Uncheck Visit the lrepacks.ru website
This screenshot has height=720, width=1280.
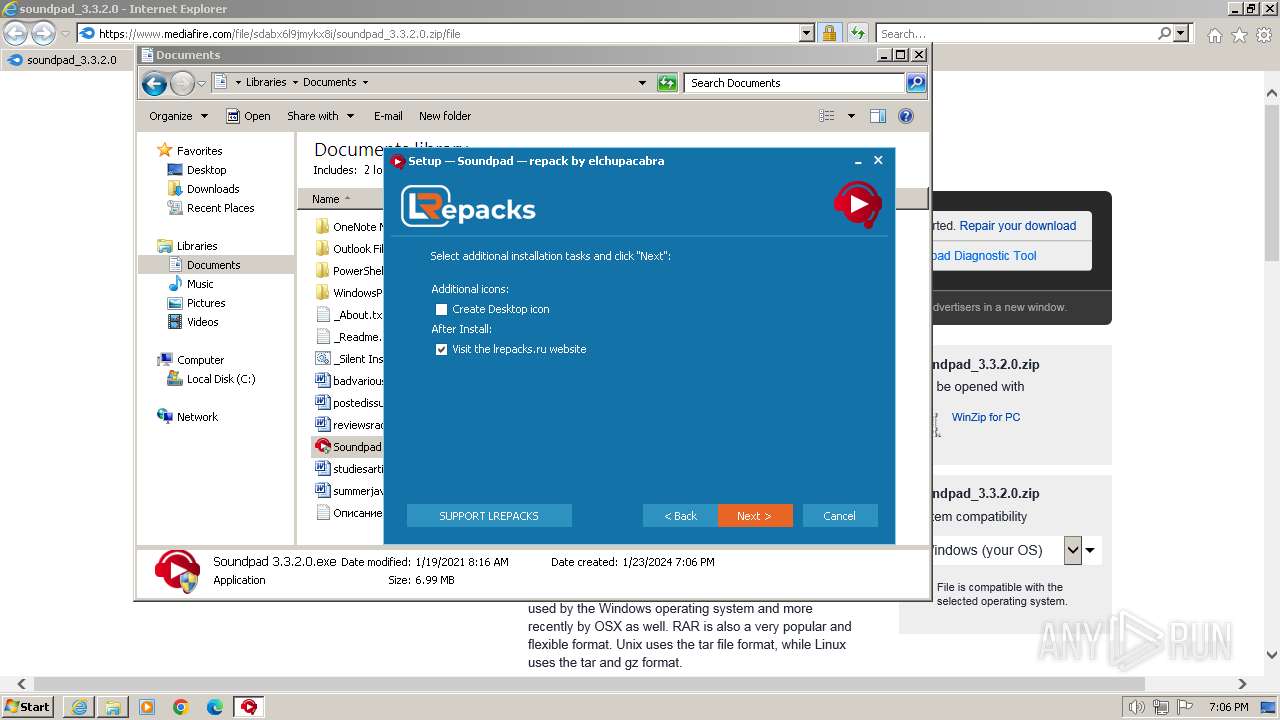tap(441, 349)
